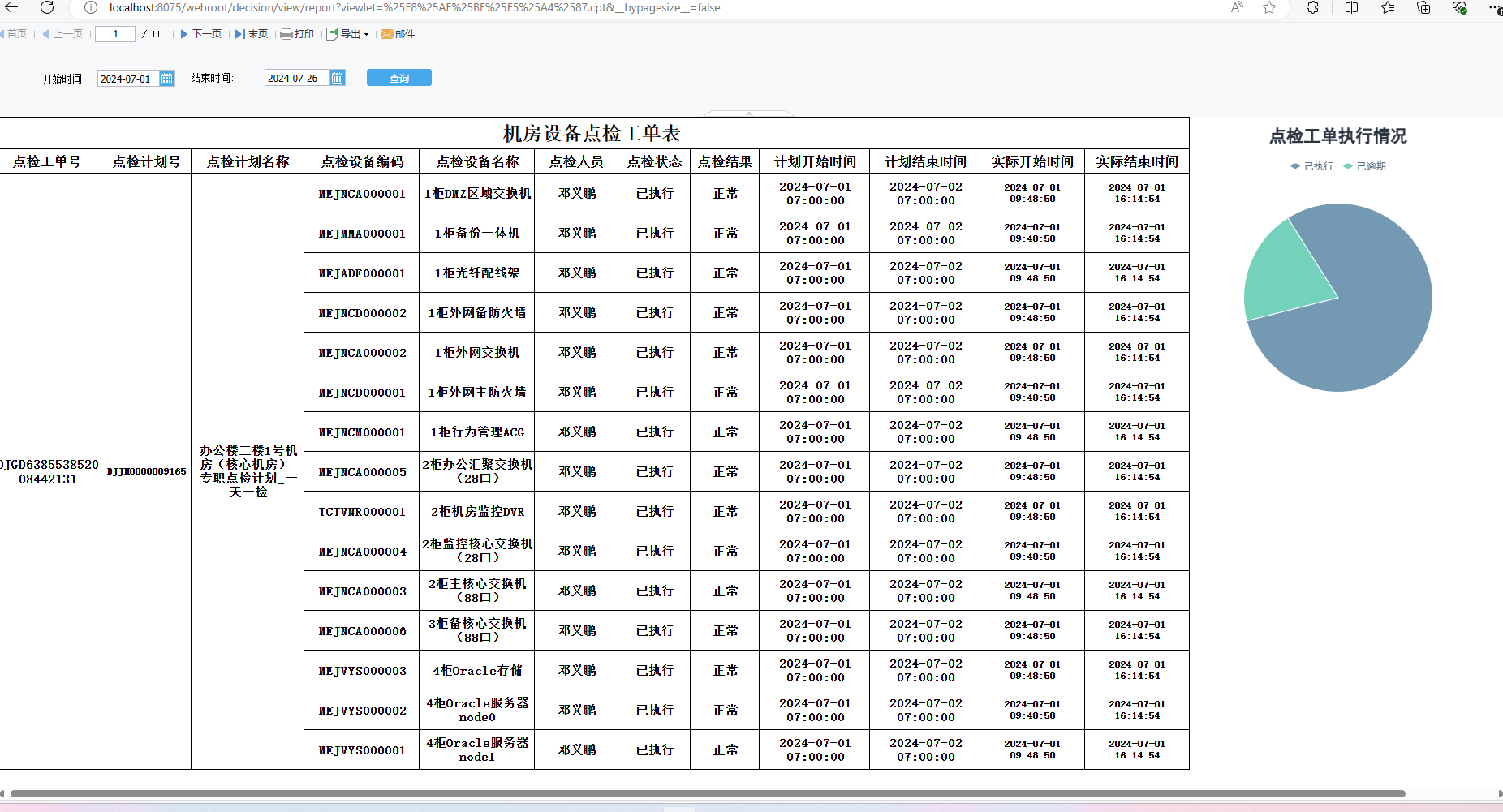This screenshot has height=812, width=1503.
Task: Select plan name 办公楼二楼1号机房 cell
Action: tap(248, 471)
